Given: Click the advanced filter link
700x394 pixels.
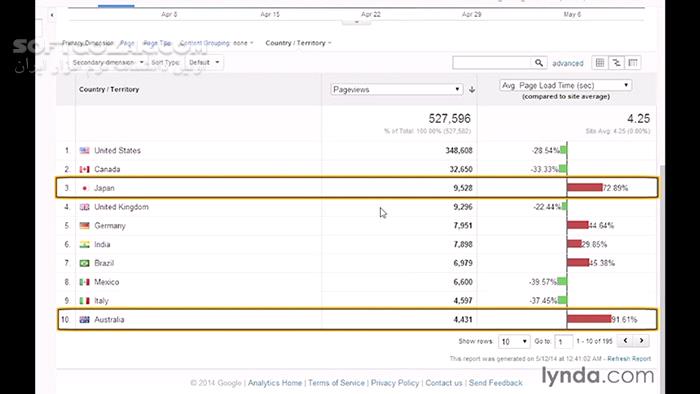Looking at the screenshot, I should (x=568, y=63).
